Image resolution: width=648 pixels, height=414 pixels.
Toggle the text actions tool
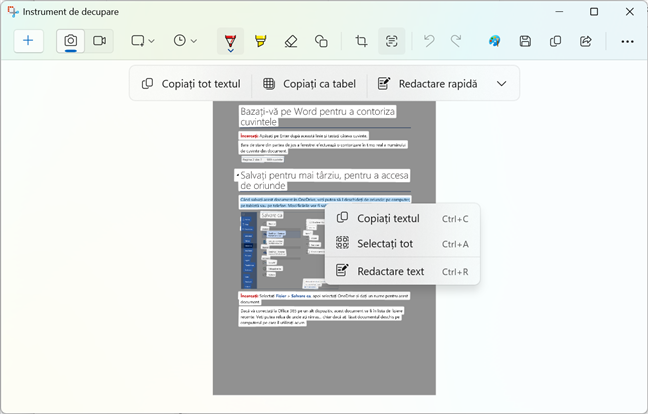pos(392,41)
